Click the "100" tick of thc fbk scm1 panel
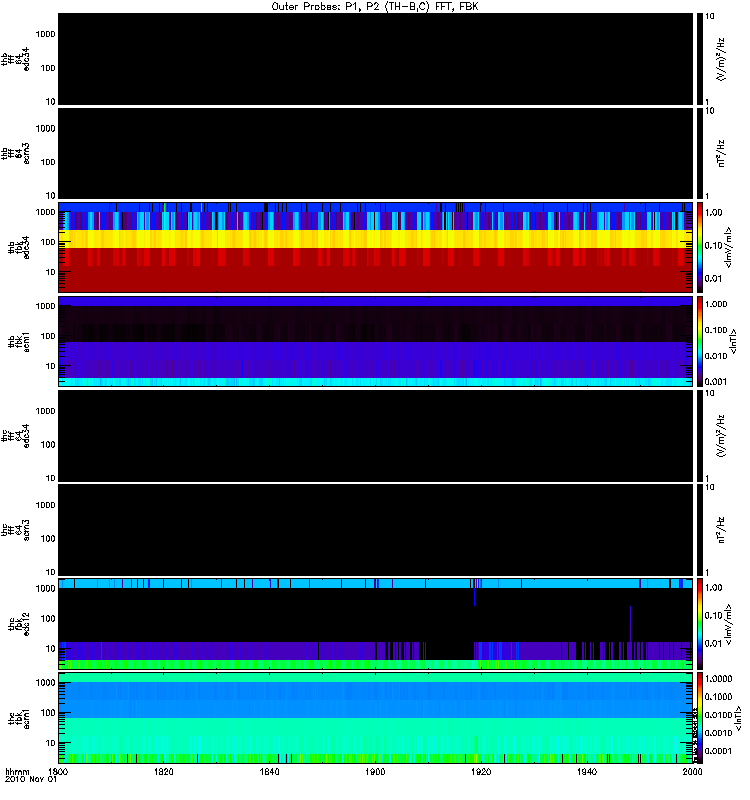This screenshot has width=750, height=800. point(48,713)
